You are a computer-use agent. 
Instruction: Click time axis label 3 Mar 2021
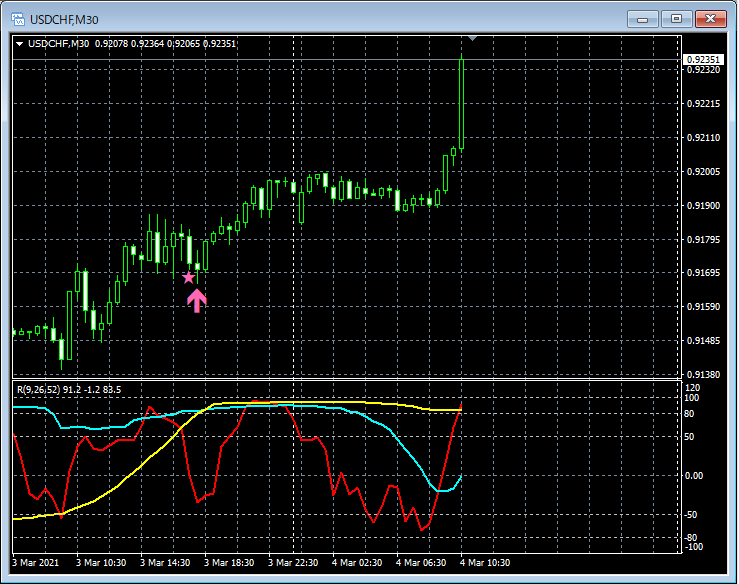click(36, 562)
